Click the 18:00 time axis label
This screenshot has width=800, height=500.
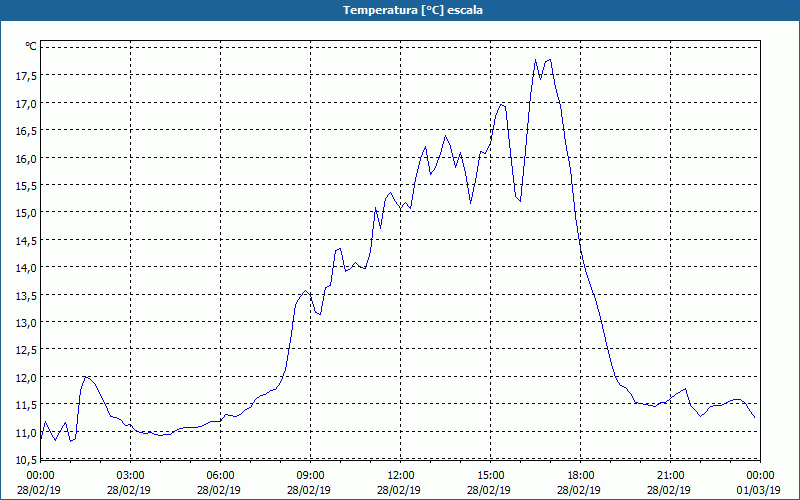coord(580,476)
